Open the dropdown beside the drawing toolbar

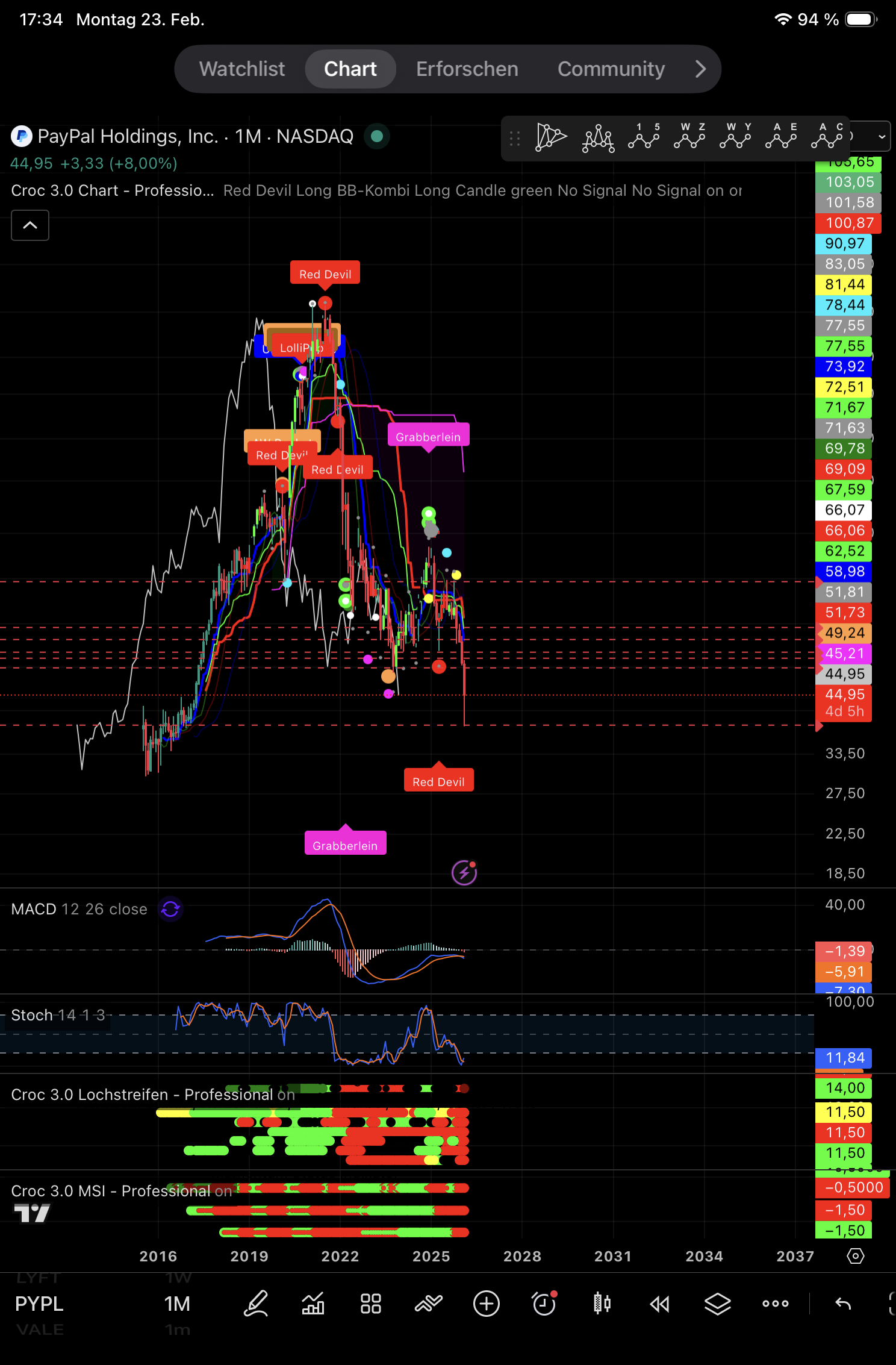881,137
